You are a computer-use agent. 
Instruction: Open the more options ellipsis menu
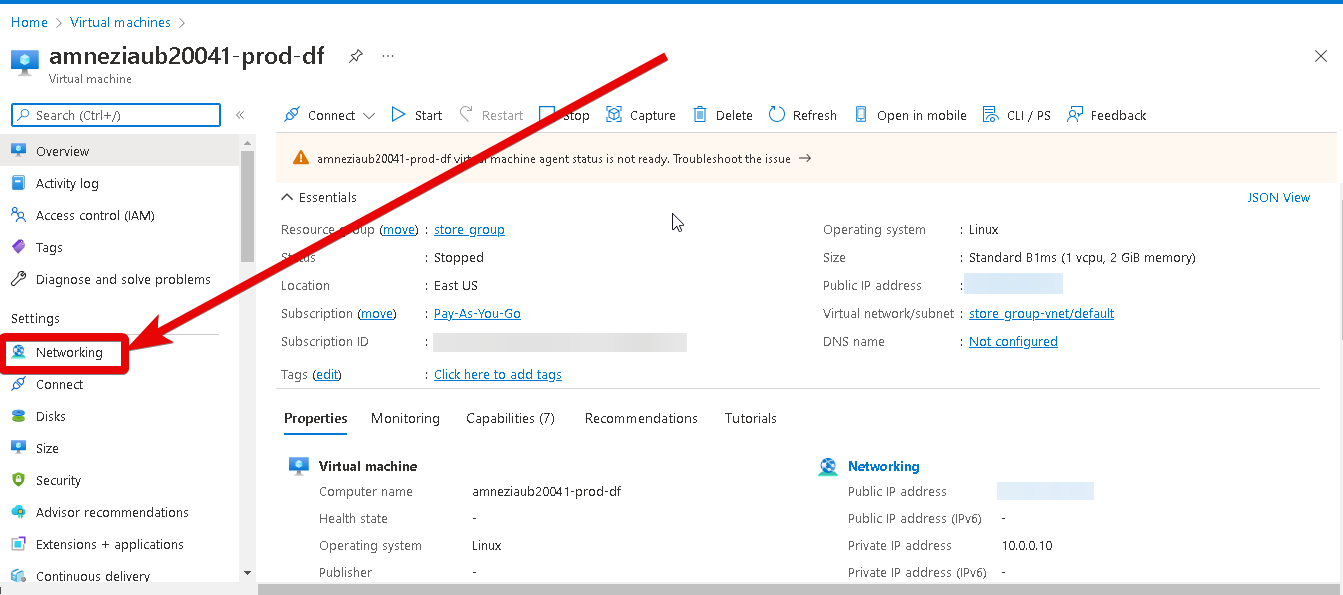[x=388, y=56]
